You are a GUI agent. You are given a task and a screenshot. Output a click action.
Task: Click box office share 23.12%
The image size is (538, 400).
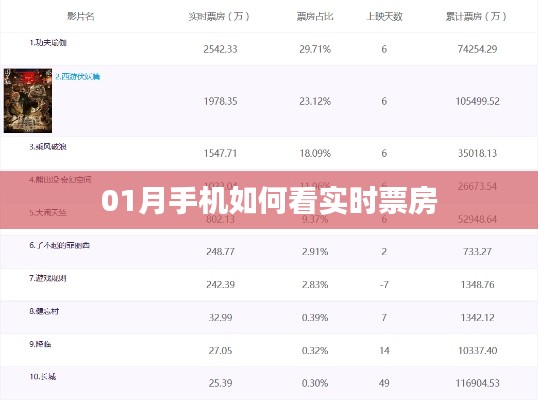[315, 101]
